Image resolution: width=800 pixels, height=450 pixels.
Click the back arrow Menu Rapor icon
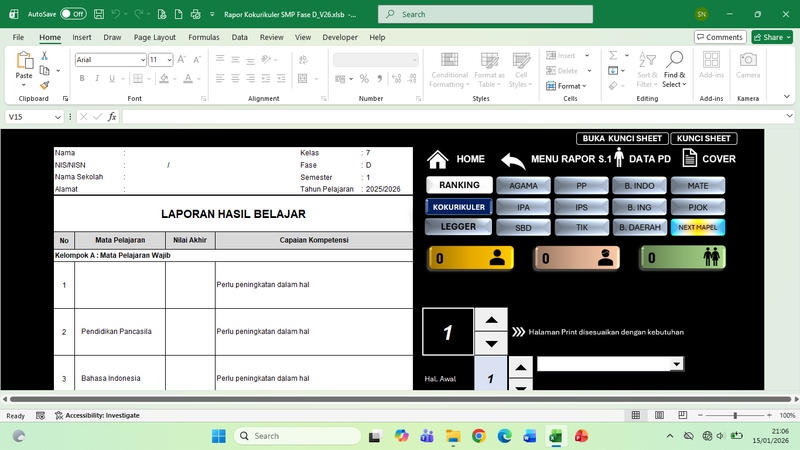[513, 160]
